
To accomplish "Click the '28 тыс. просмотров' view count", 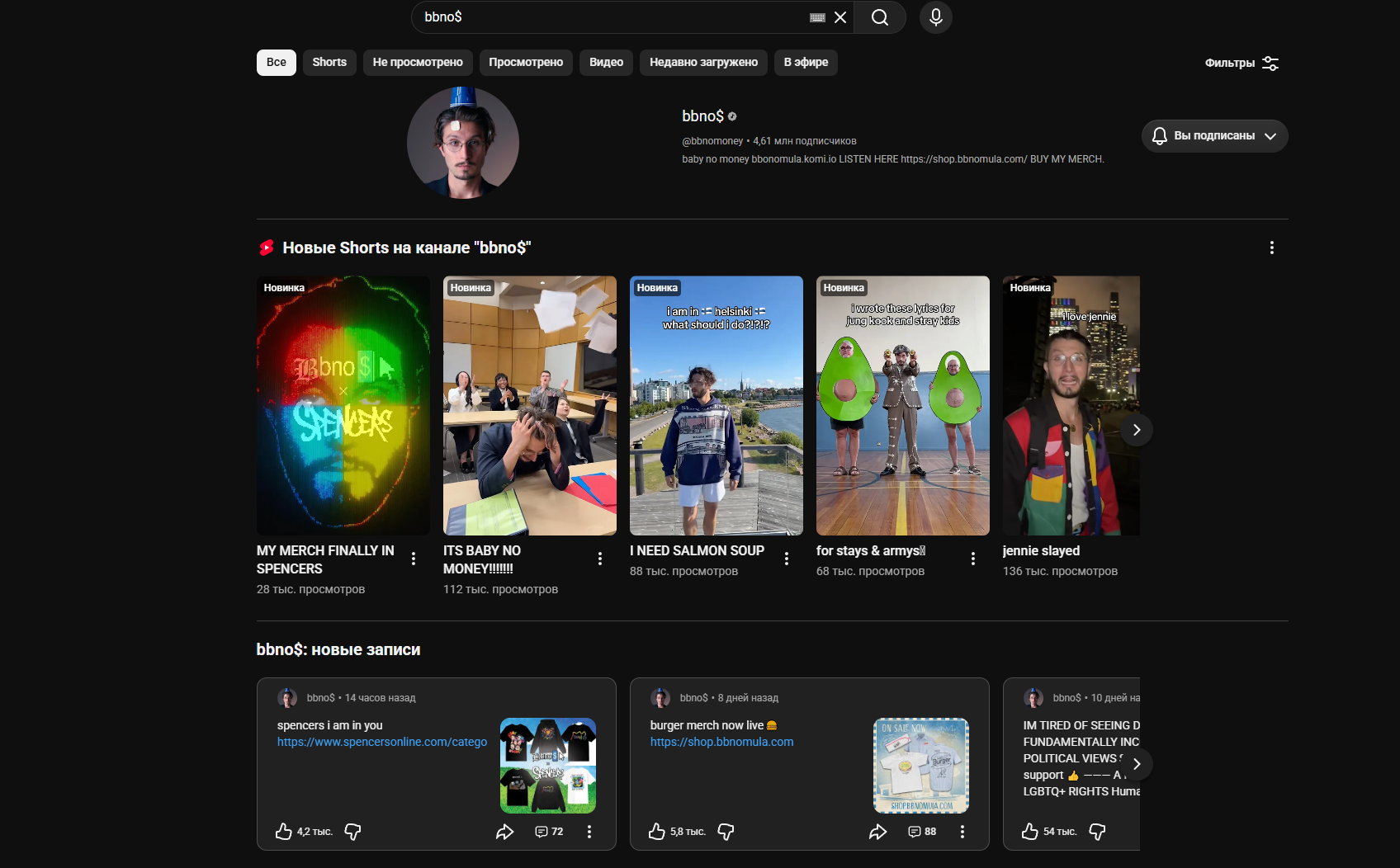I will 310,589.
